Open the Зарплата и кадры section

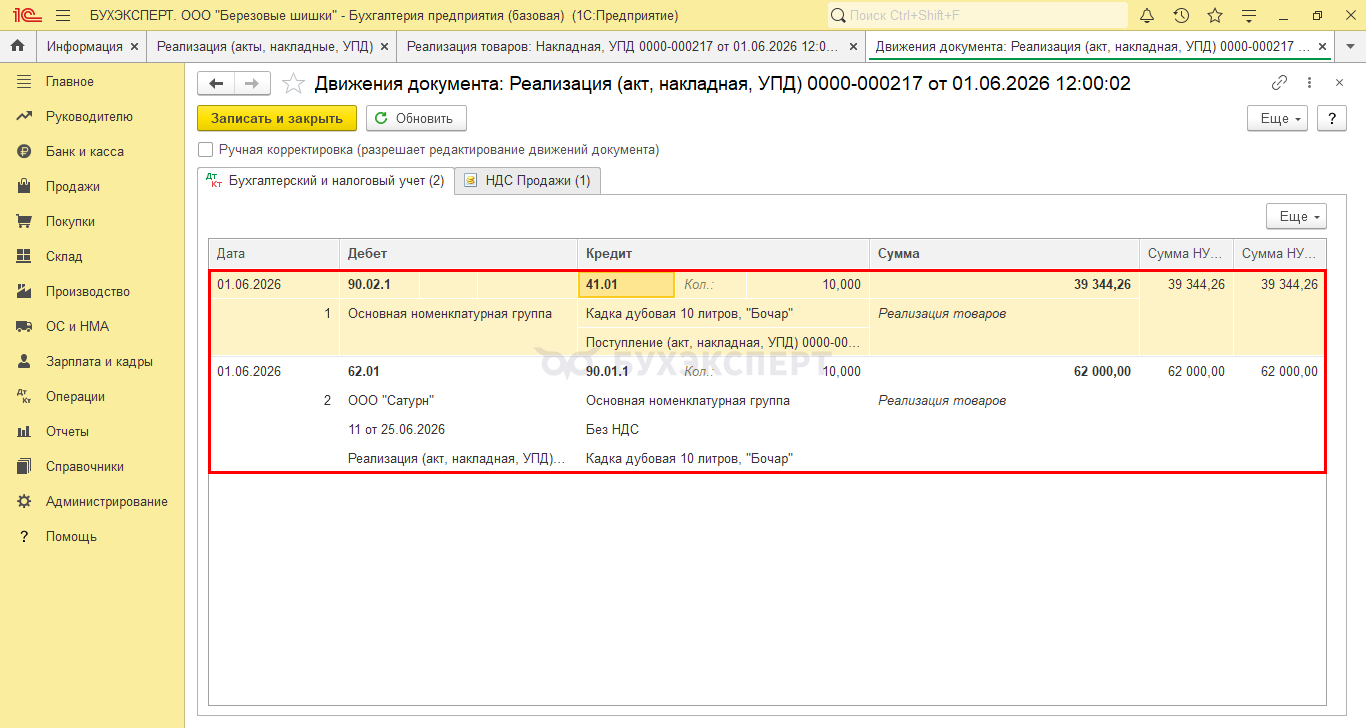(x=99, y=362)
